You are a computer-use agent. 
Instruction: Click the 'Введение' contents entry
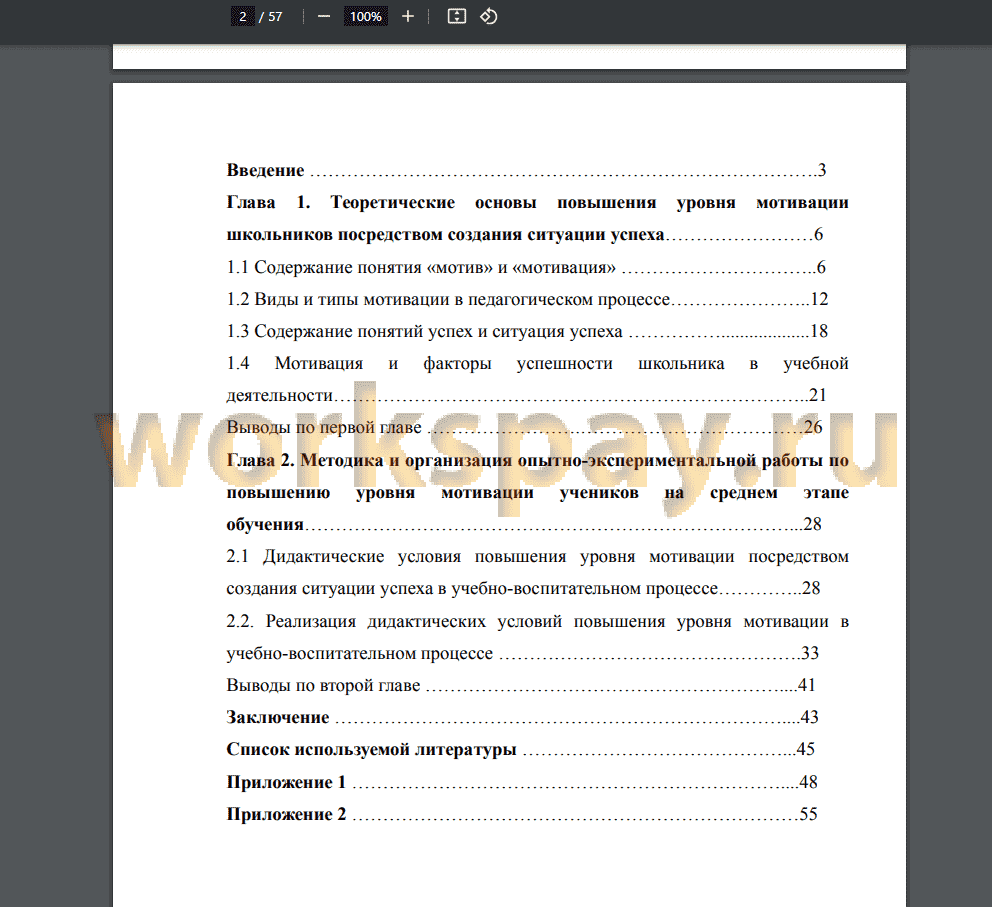coord(526,170)
